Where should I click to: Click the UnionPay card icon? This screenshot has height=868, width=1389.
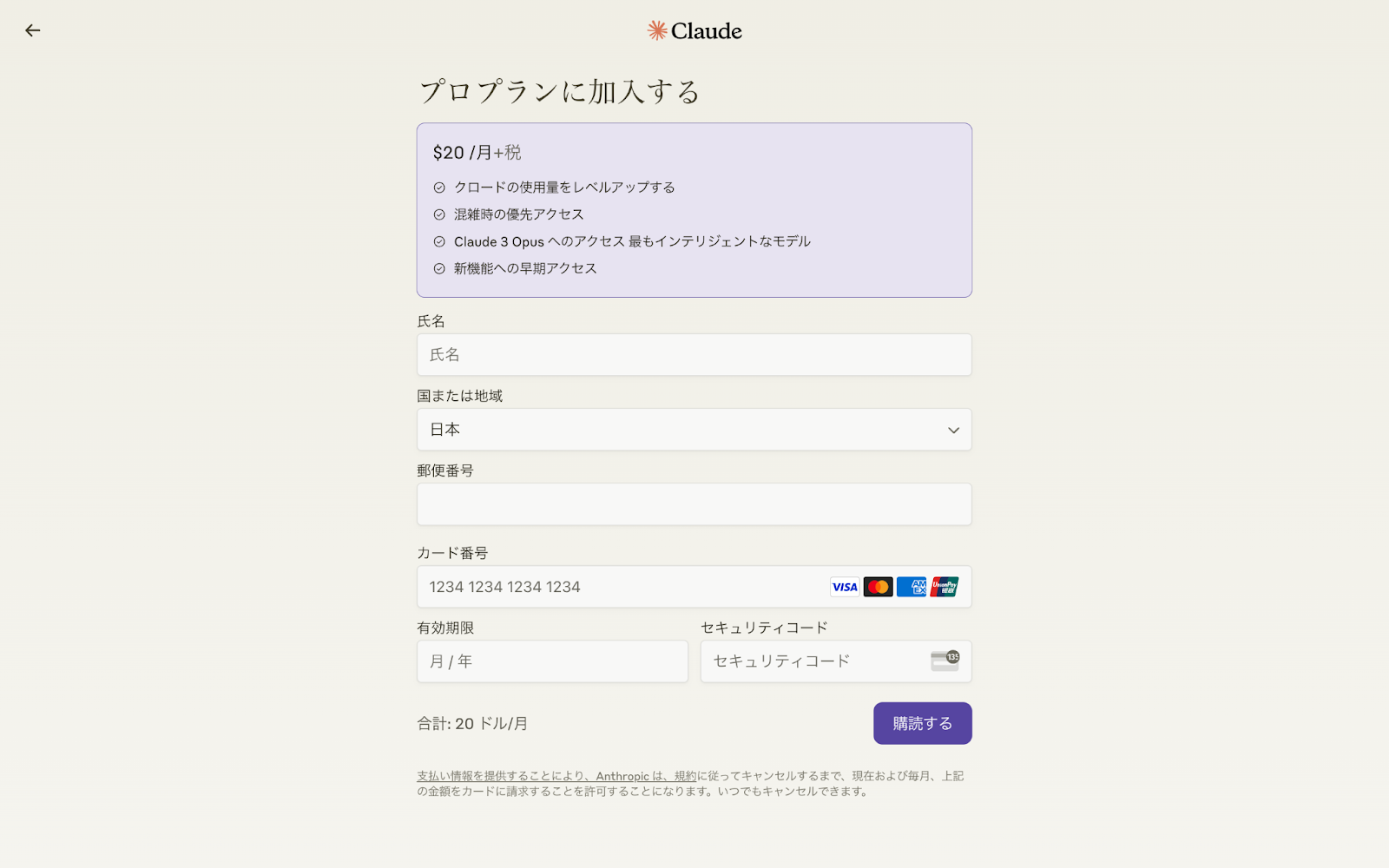click(945, 587)
